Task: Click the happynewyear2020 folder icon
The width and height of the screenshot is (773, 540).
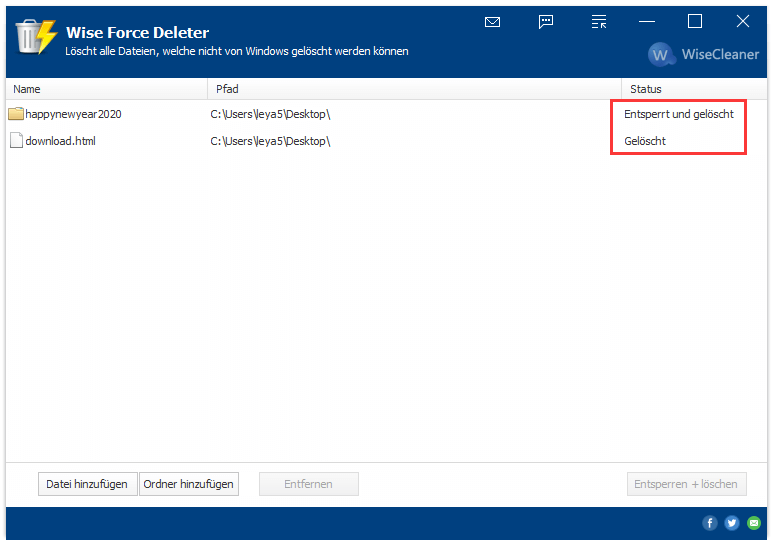Action: [16, 114]
